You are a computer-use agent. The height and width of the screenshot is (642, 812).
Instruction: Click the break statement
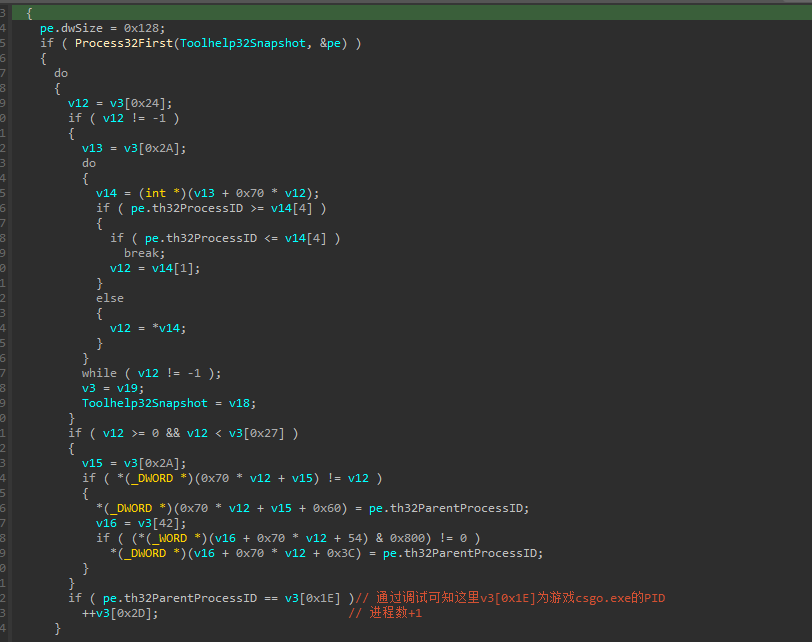pyautogui.click(x=144, y=253)
